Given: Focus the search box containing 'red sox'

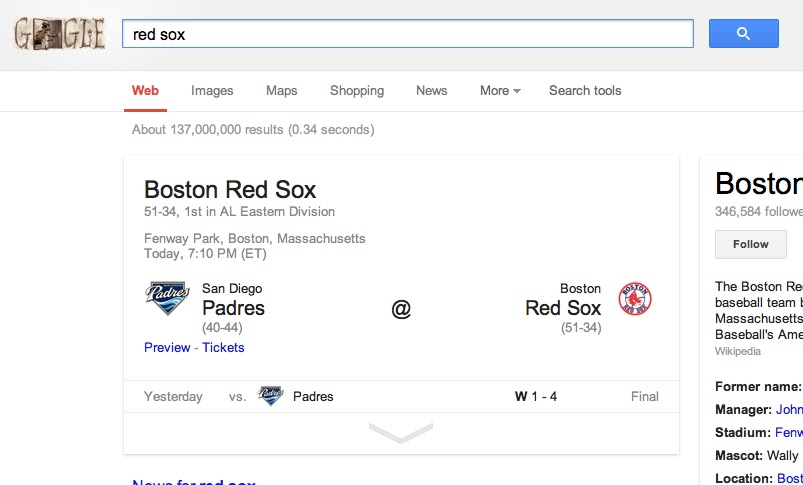Looking at the screenshot, I should click(408, 34).
